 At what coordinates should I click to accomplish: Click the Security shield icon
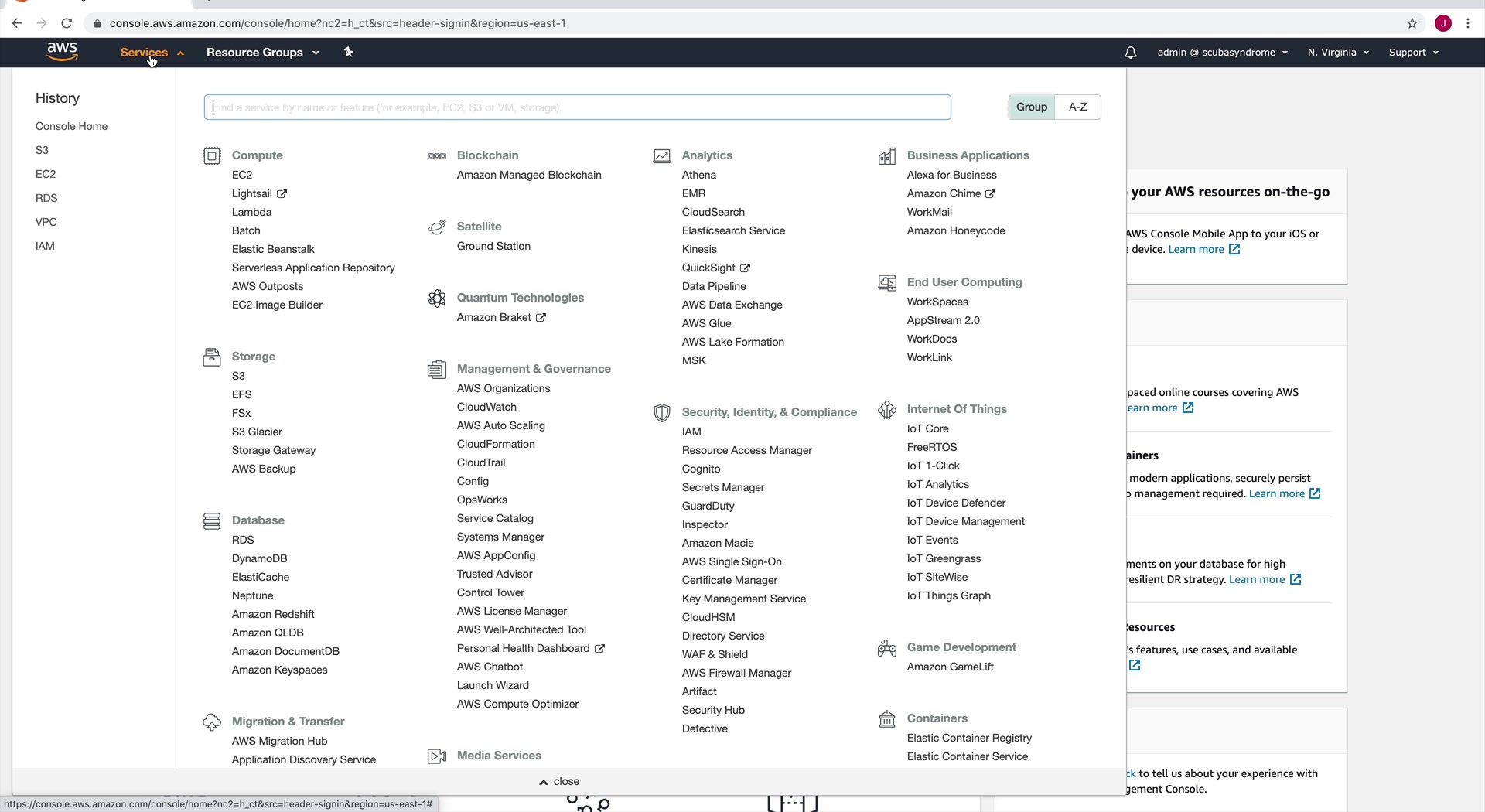point(662,413)
